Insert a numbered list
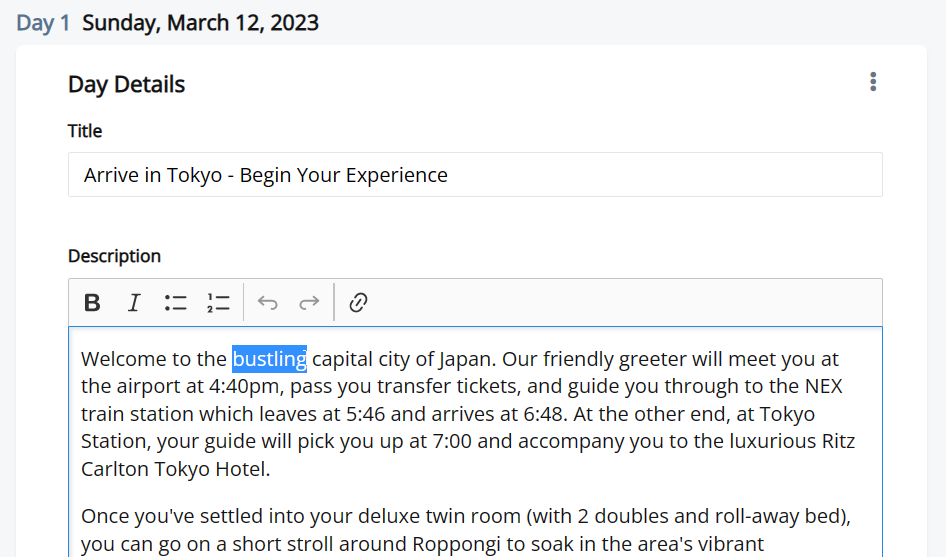 [x=218, y=302]
